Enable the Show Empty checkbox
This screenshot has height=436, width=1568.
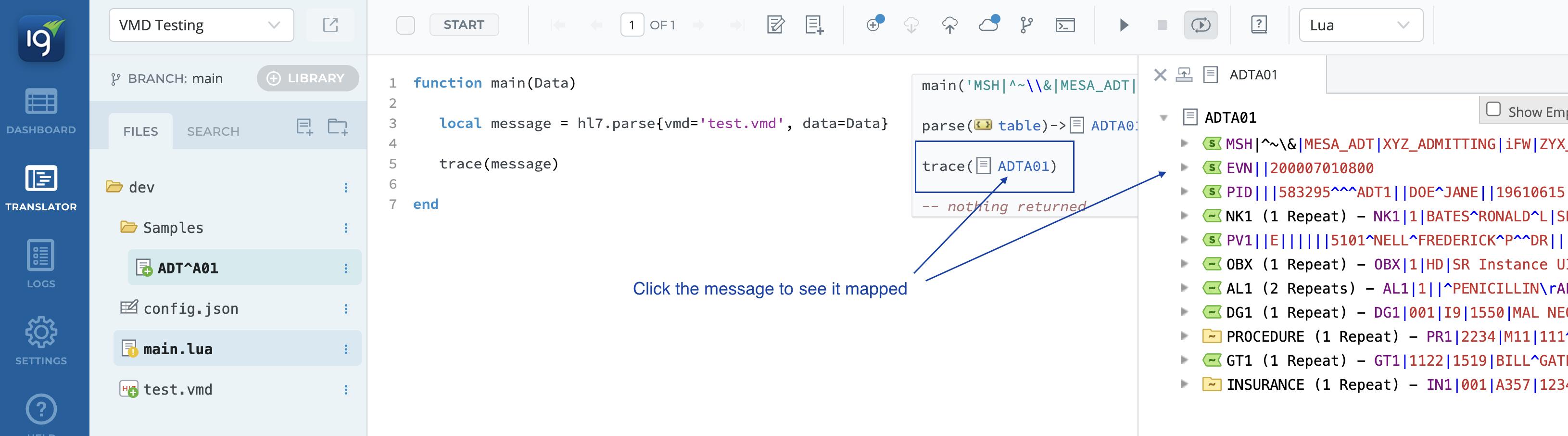pyautogui.click(x=1493, y=110)
